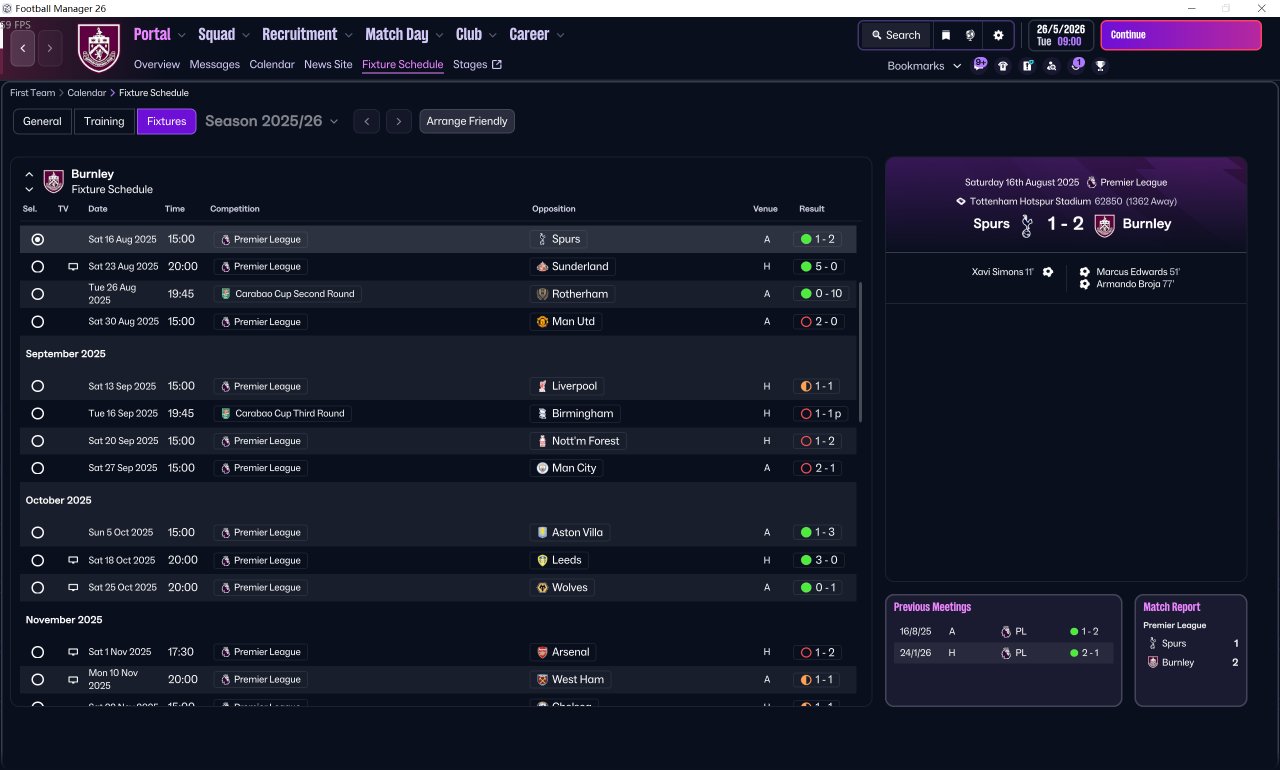
Task: Click the trophy shortcut icon
Action: (1100, 66)
